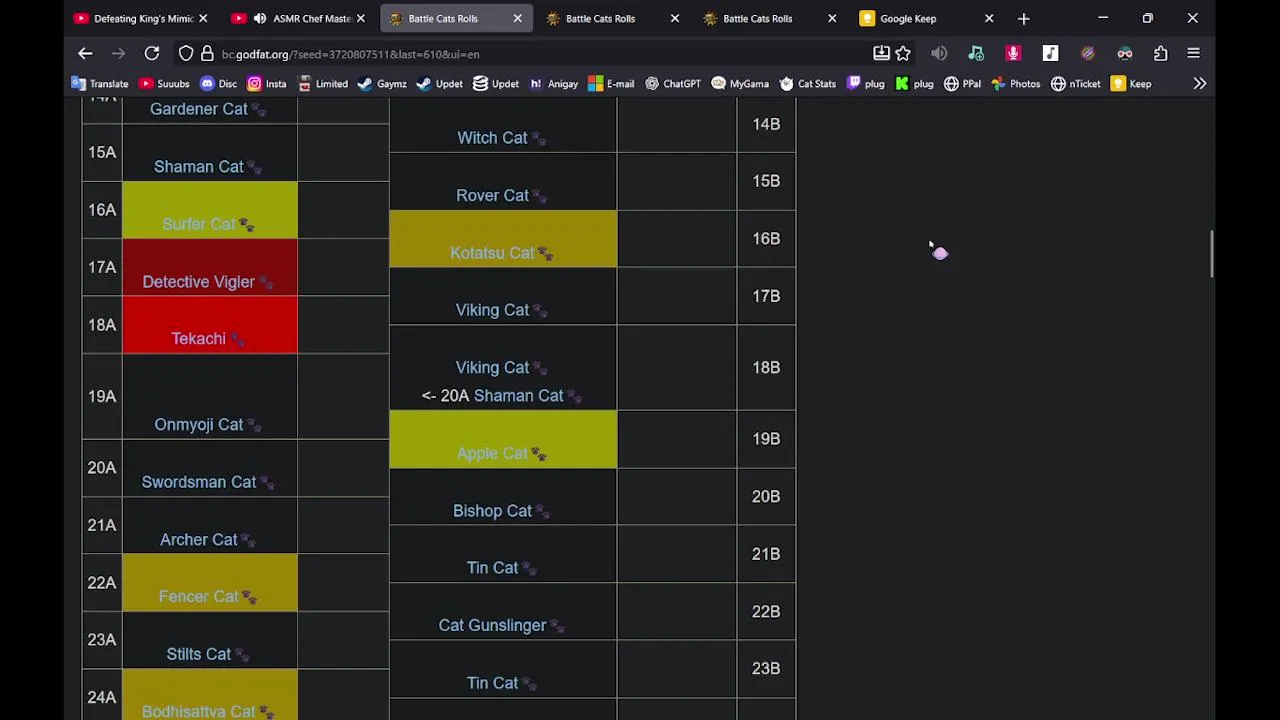Open the white music note extension icon
Screen dimensions: 1280x720
pos(1050,54)
